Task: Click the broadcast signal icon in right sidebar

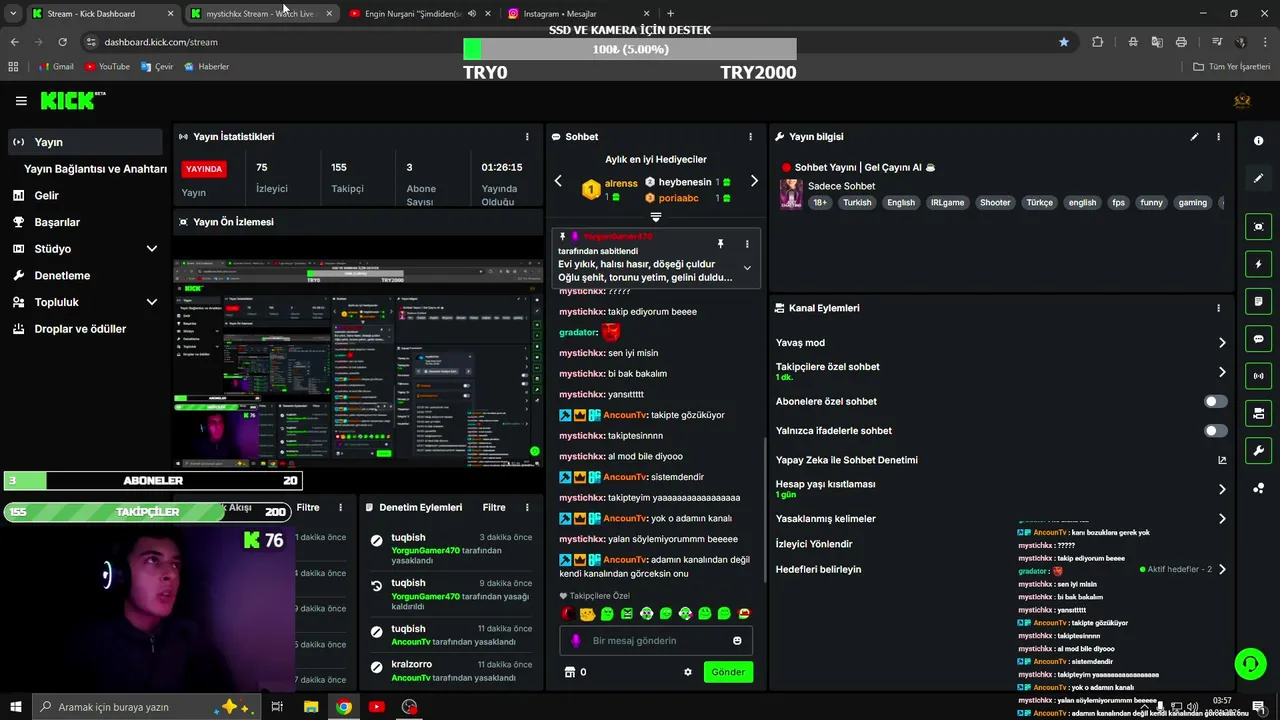Action: tap(1258, 376)
